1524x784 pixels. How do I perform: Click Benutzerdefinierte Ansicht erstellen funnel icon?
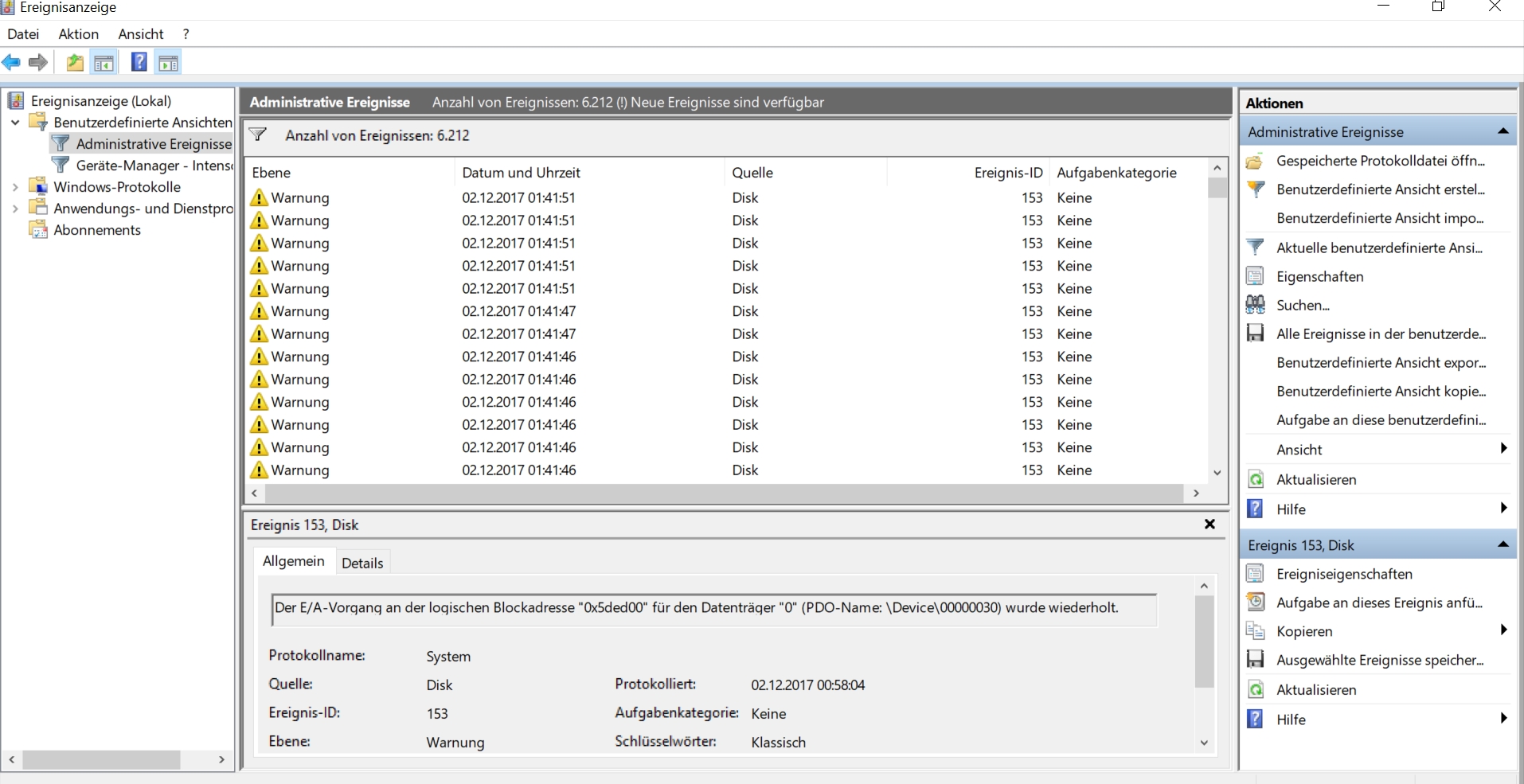(x=1256, y=189)
